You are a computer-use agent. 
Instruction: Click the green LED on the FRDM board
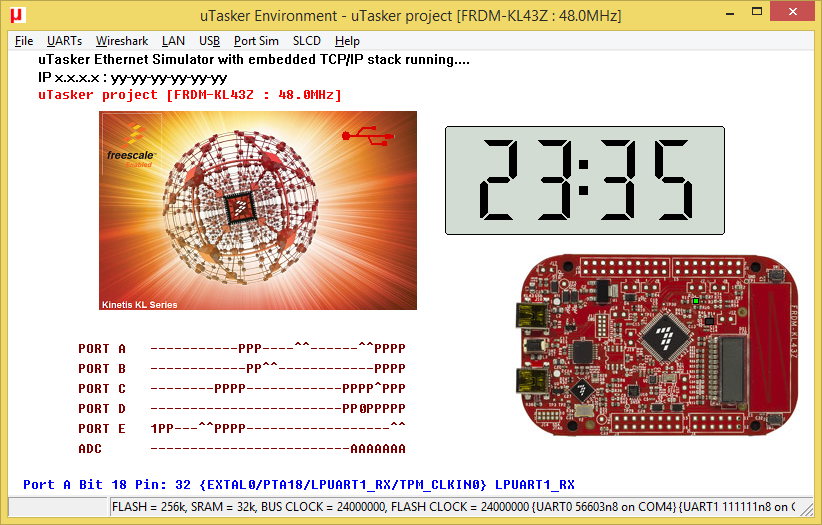(x=694, y=300)
